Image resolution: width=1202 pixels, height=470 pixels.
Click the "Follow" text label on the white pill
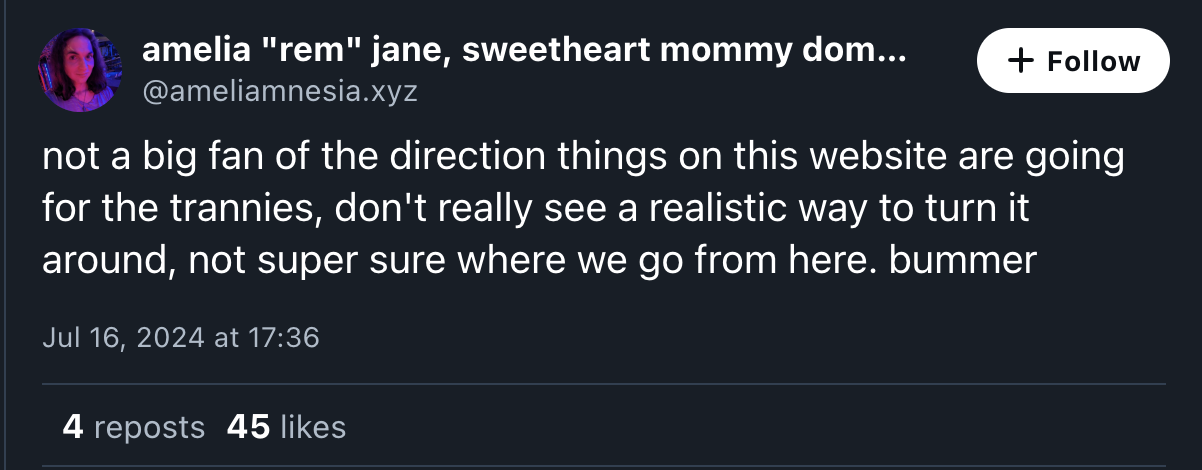click(1094, 62)
